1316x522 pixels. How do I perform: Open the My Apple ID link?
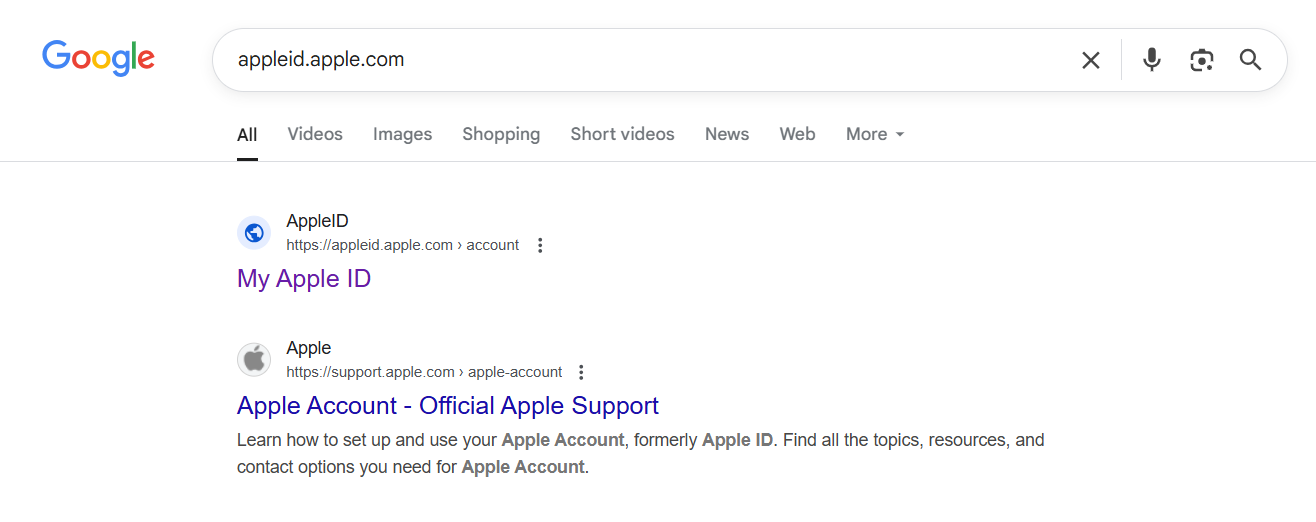coord(304,279)
